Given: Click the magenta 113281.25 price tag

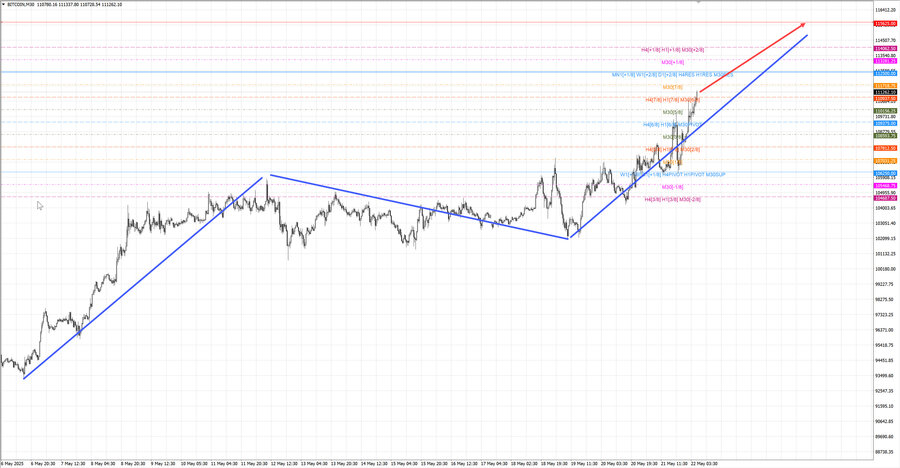Looking at the screenshot, I should click(x=884, y=61).
